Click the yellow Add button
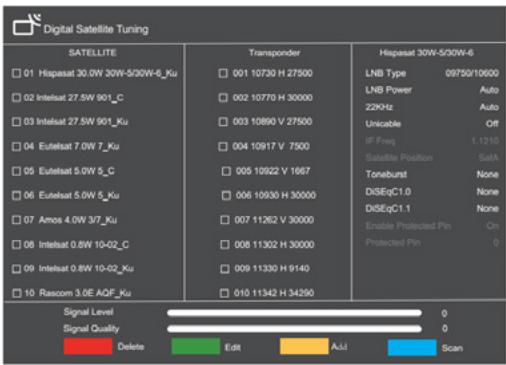The image size is (506, 365). pyautogui.click(x=304, y=347)
